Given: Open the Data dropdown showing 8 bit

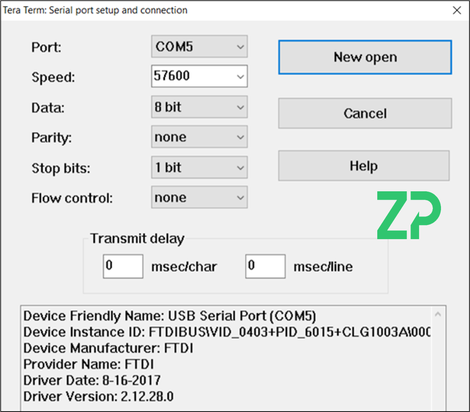Looking at the screenshot, I should tap(199, 107).
